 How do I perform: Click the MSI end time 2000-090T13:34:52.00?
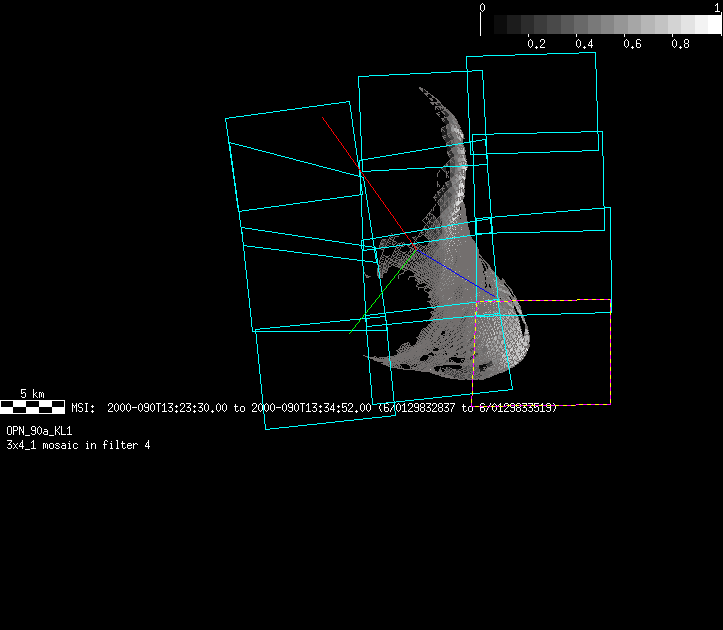point(311,408)
